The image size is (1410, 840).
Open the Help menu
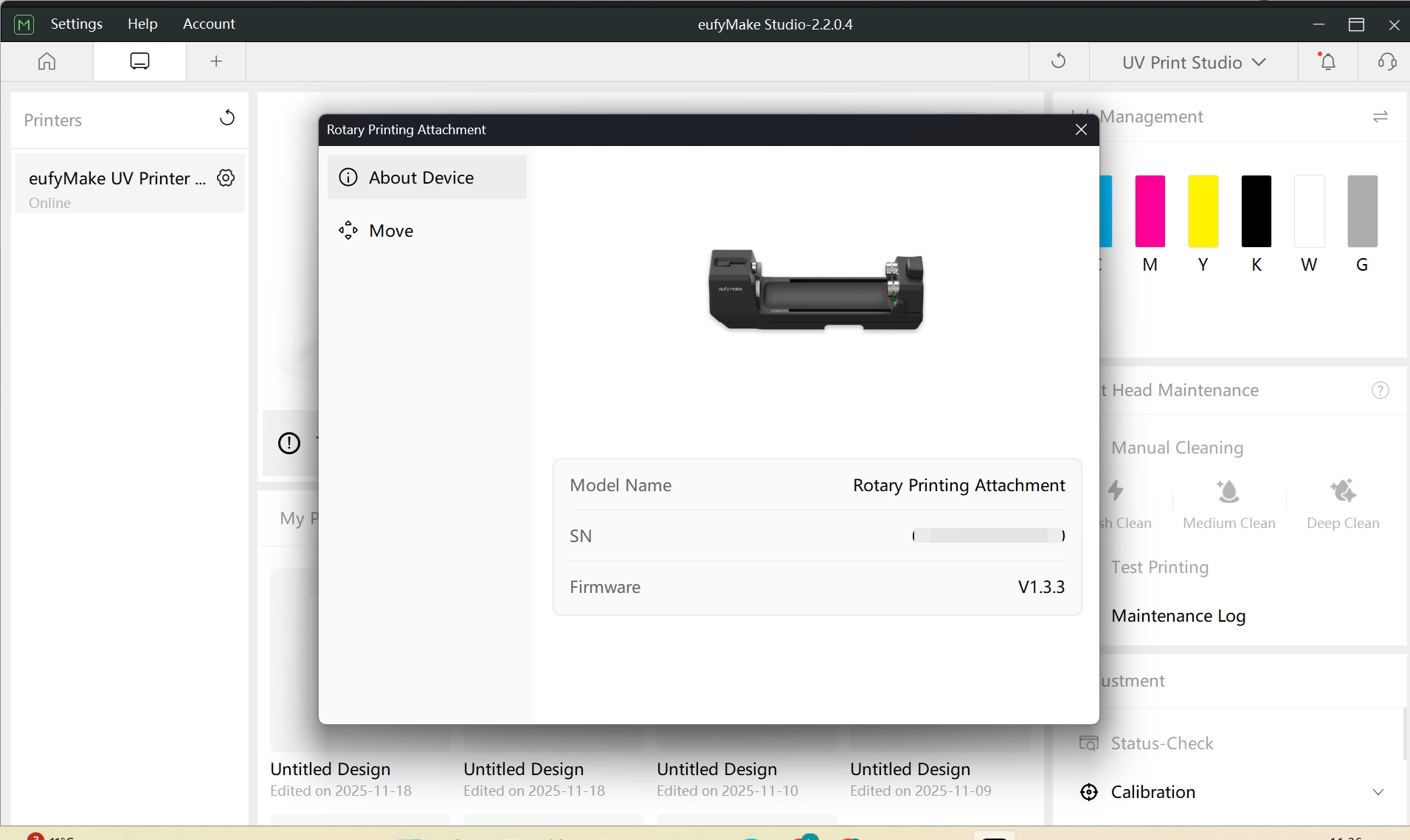(142, 24)
